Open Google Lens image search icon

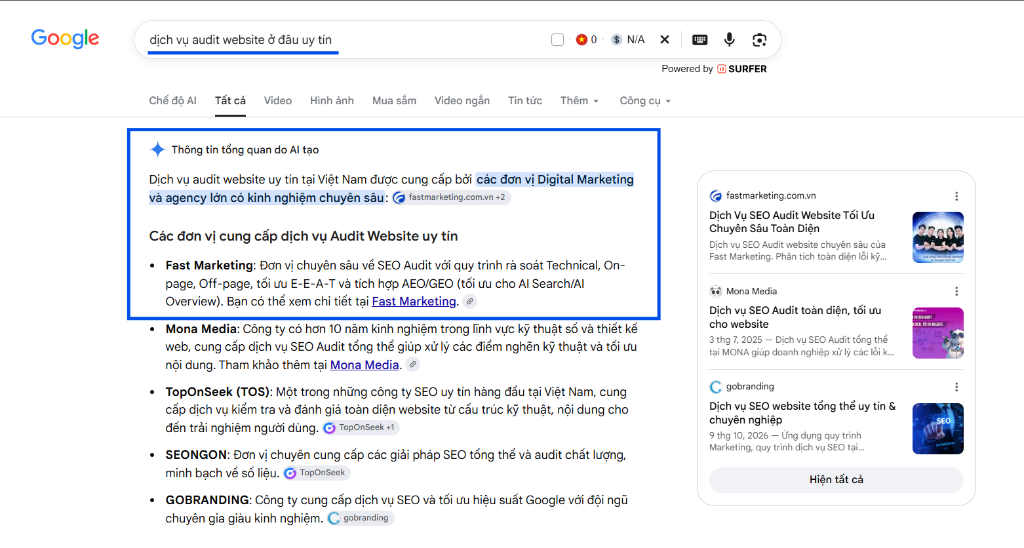coord(759,40)
